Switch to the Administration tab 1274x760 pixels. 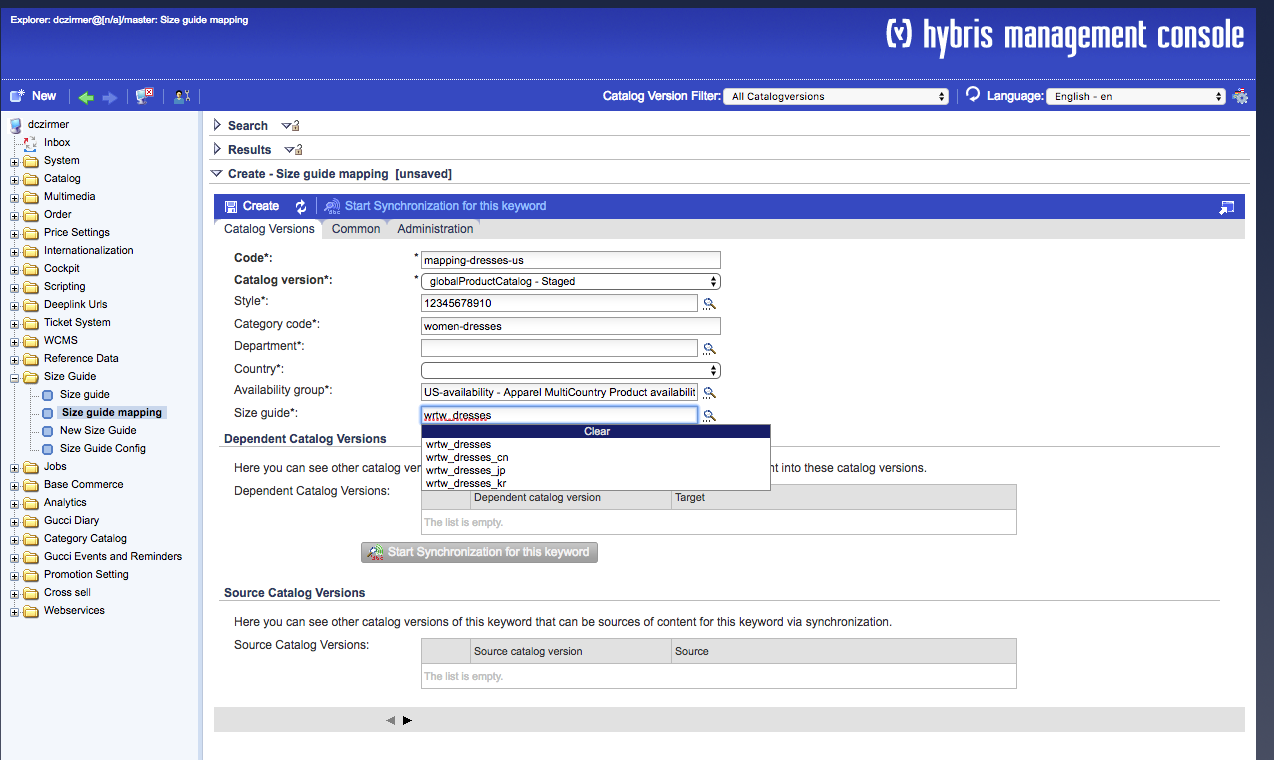[x=435, y=229]
